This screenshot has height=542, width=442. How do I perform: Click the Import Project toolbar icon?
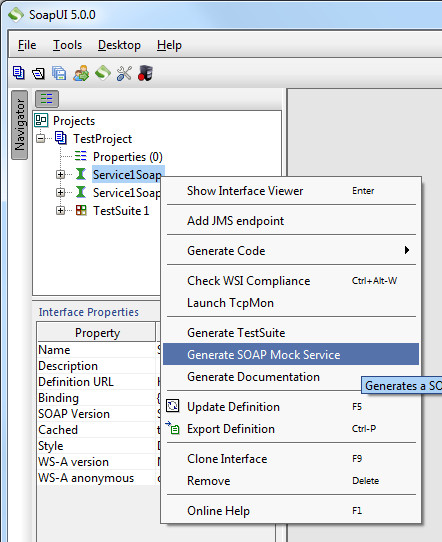[x=38, y=73]
